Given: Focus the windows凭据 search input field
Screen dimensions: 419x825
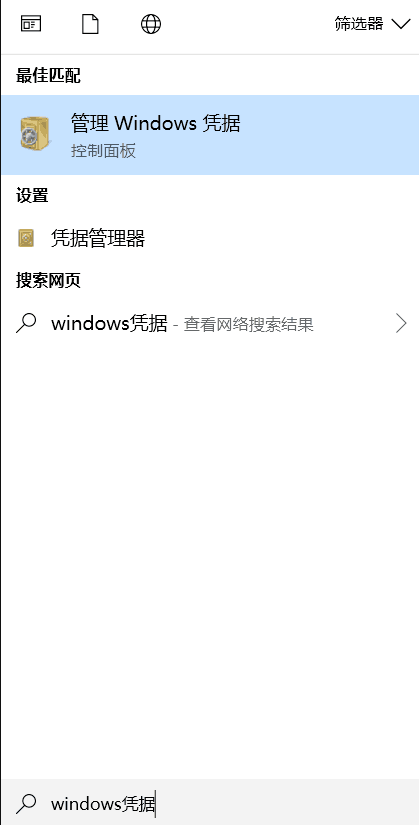Looking at the screenshot, I should coord(210,803).
